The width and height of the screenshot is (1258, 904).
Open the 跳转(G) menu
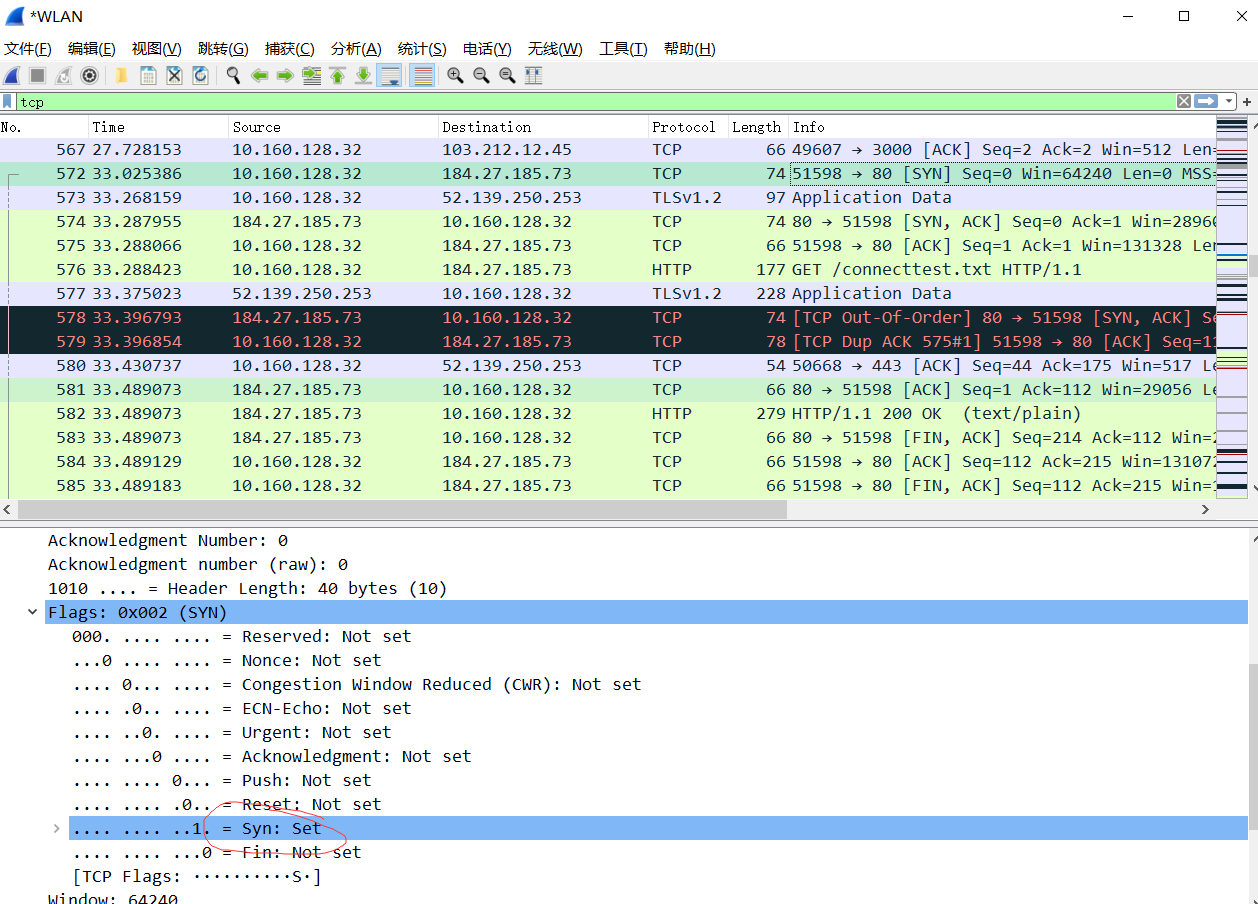[x=223, y=49]
